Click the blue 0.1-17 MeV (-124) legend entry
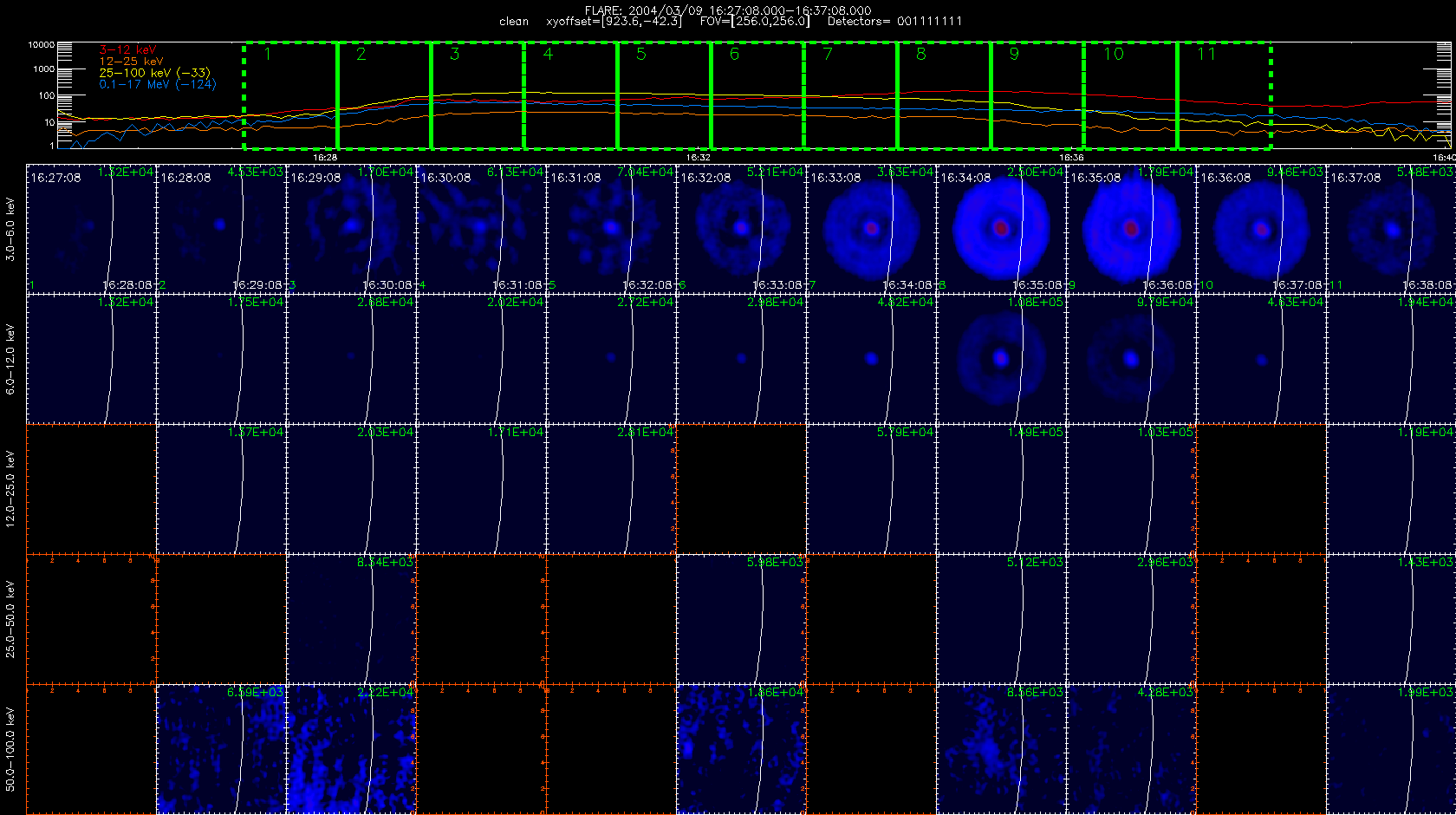Viewport: 1456px width, 815px height. tap(158, 84)
